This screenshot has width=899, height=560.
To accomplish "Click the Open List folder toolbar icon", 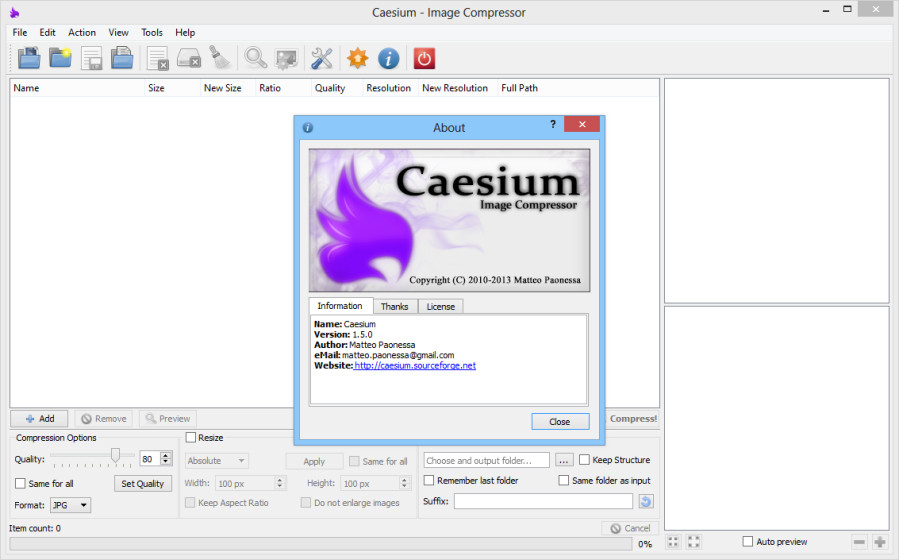I will tap(122, 58).
